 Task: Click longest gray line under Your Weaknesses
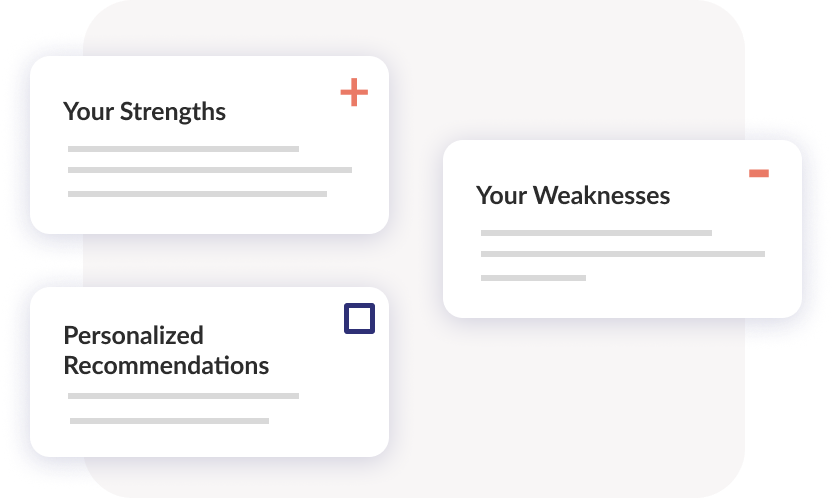623,254
